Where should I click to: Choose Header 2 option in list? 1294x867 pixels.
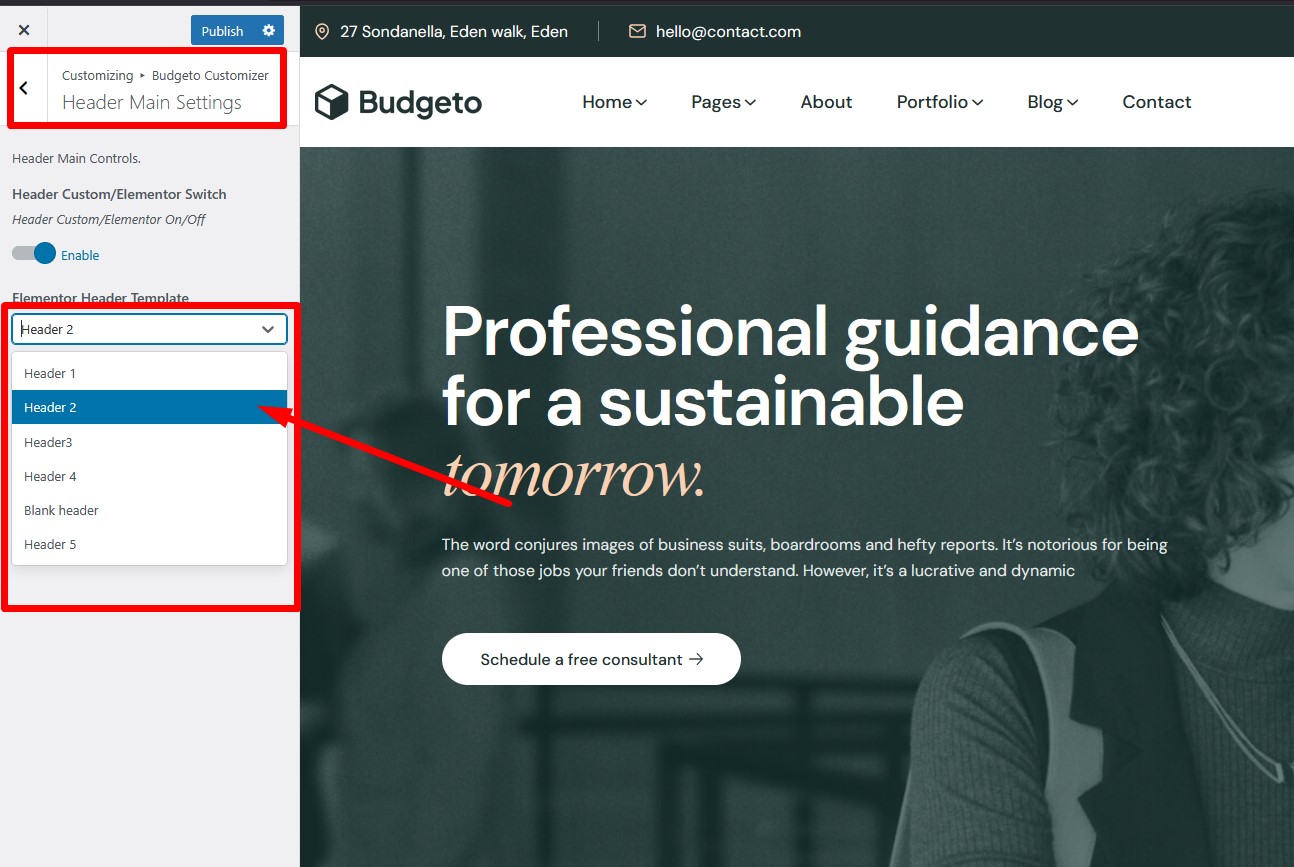click(50, 407)
